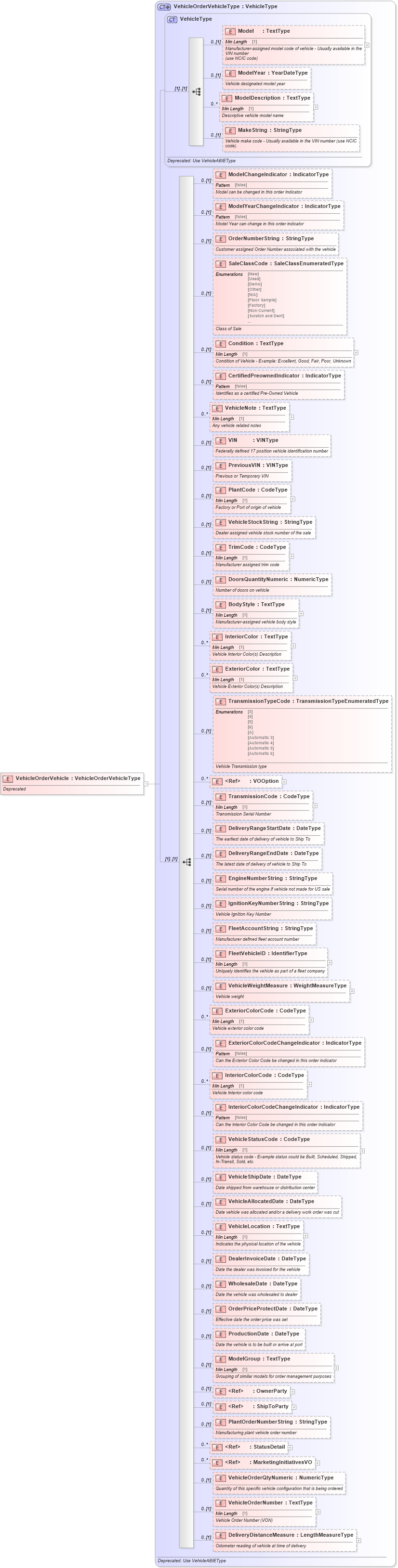Expand the PlantCode : CodeType element
398x1568 pixels.
(x=293, y=499)
